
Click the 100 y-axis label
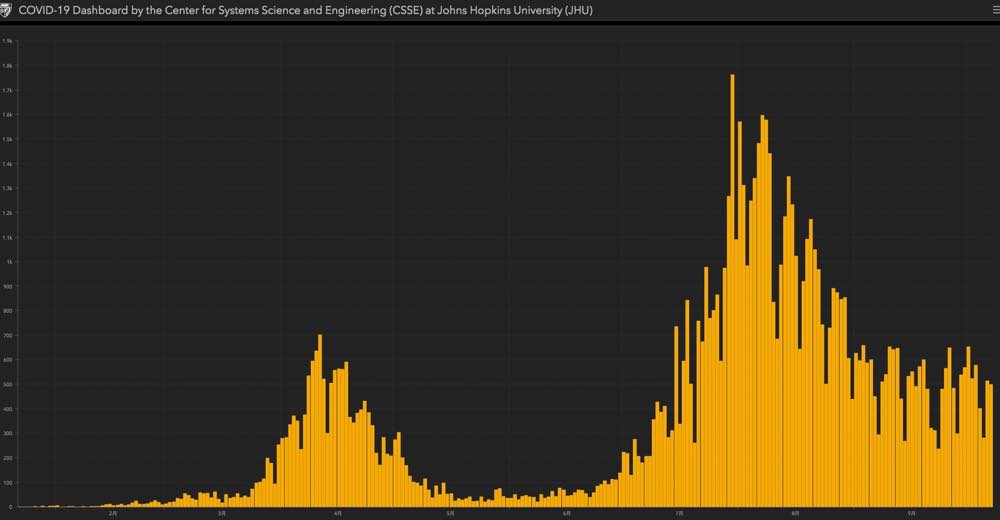pos(8,482)
